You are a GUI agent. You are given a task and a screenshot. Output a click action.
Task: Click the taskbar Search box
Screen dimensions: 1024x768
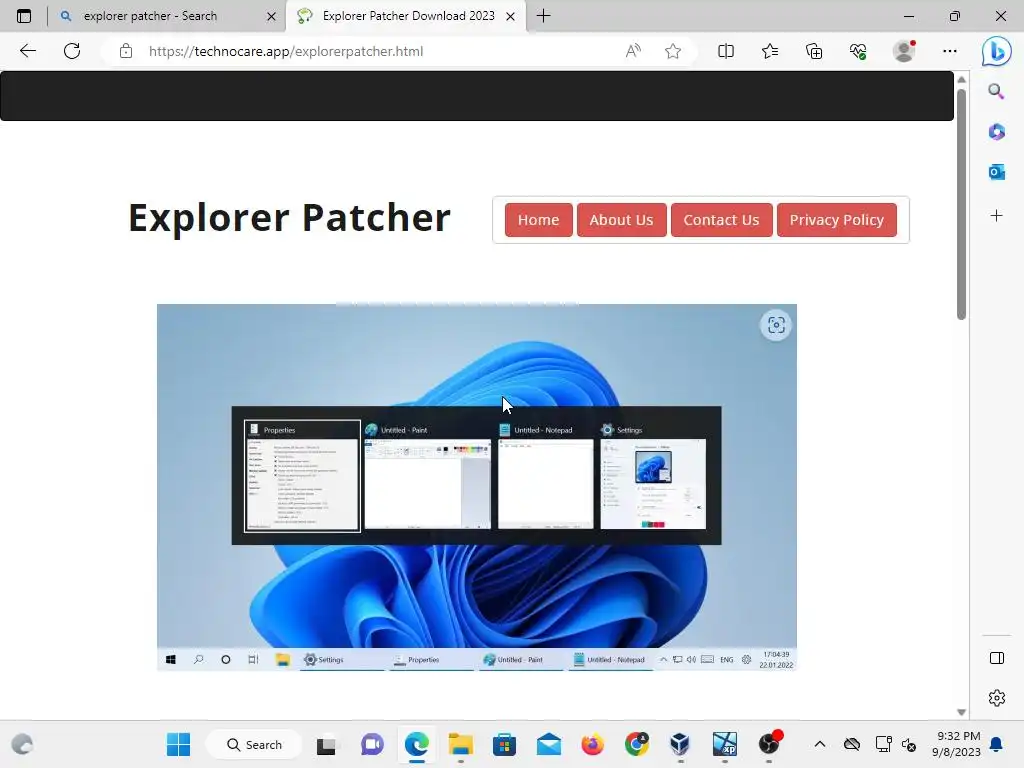tap(254, 744)
